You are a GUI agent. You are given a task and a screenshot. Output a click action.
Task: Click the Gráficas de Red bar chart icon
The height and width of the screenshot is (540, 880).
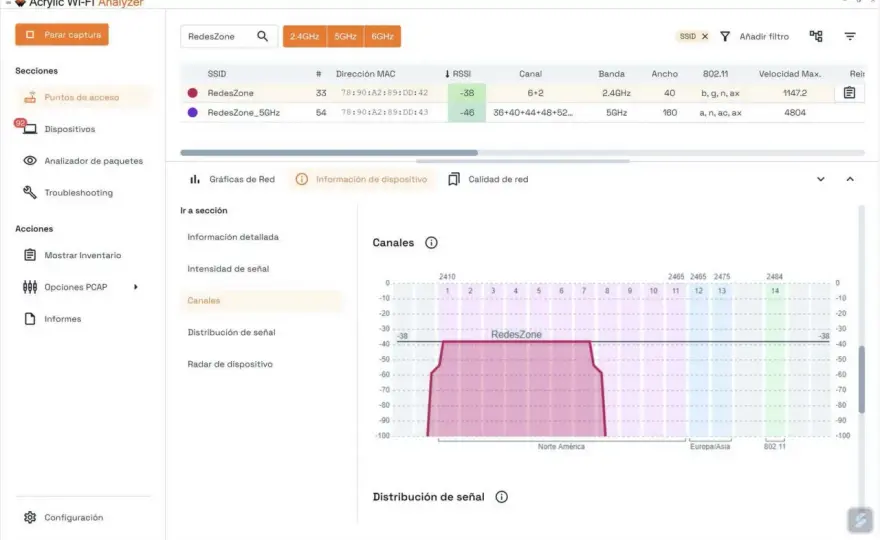(195, 180)
